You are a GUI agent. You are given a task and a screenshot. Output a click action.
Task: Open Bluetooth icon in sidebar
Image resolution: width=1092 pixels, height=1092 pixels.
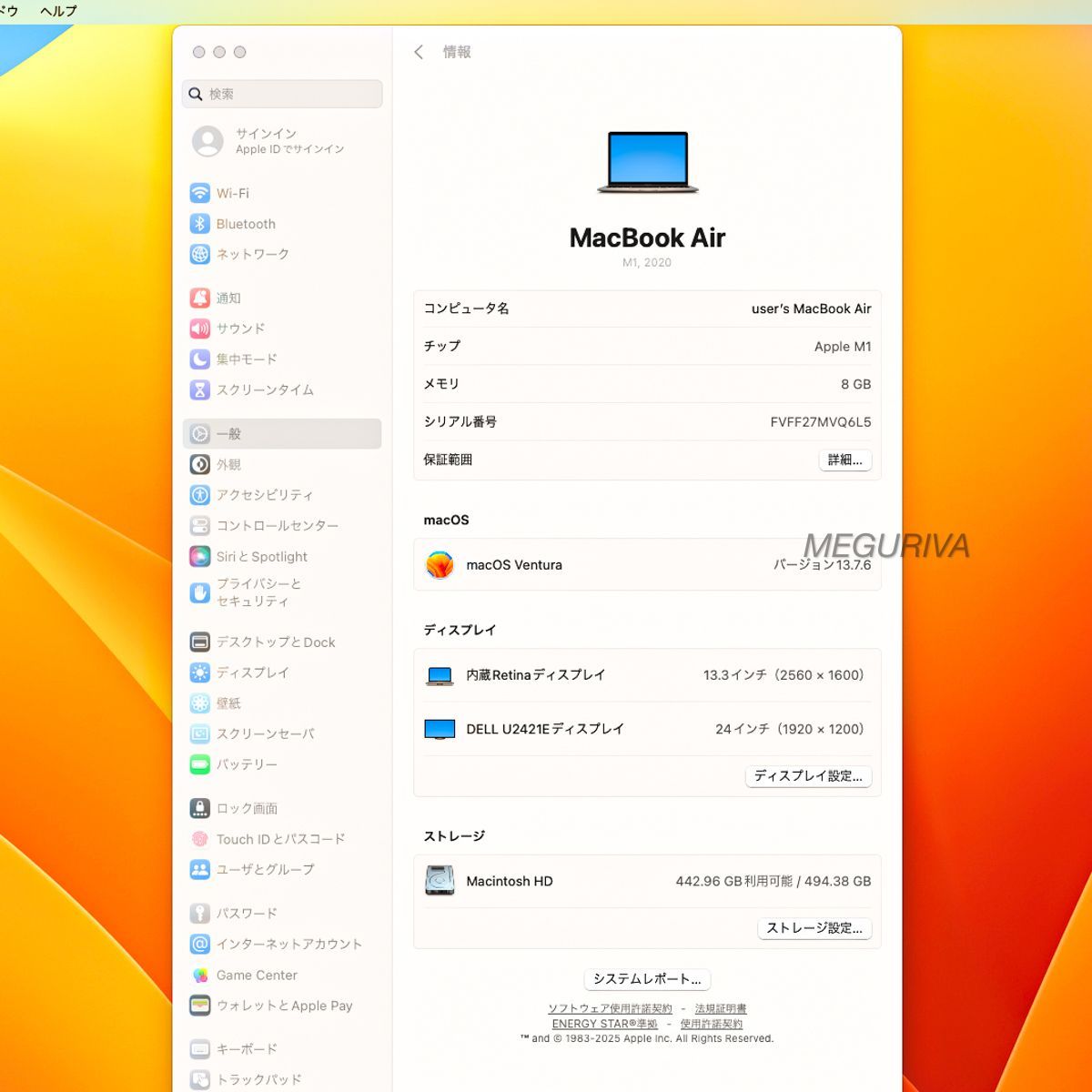point(199,224)
